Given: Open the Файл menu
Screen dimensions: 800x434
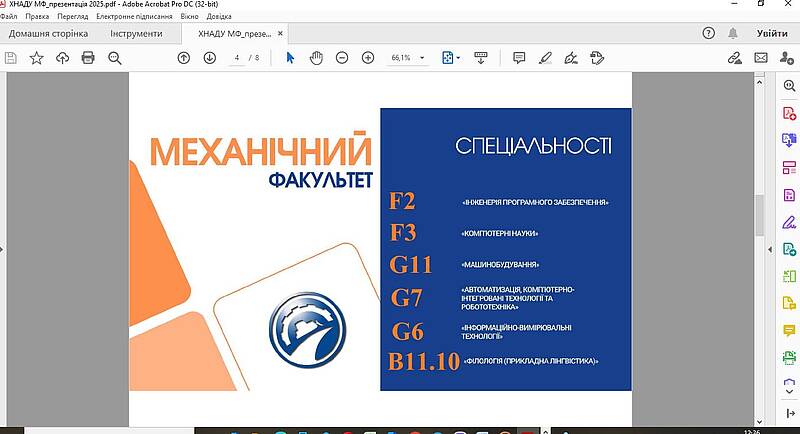Looking at the screenshot, I should [x=9, y=16].
